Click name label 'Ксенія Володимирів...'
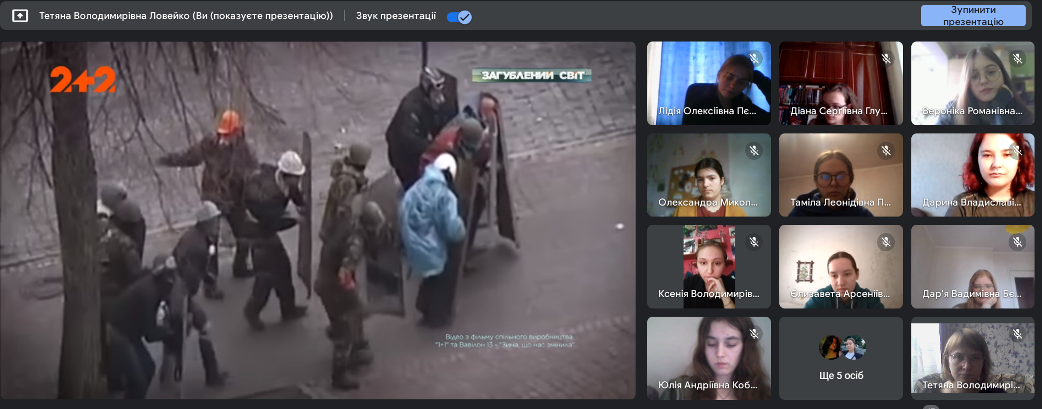1042x409 pixels. click(x=707, y=293)
